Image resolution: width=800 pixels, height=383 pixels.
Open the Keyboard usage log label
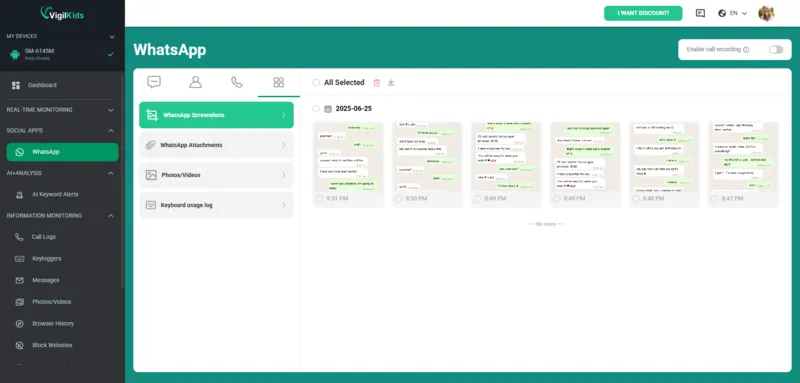pyautogui.click(x=186, y=205)
